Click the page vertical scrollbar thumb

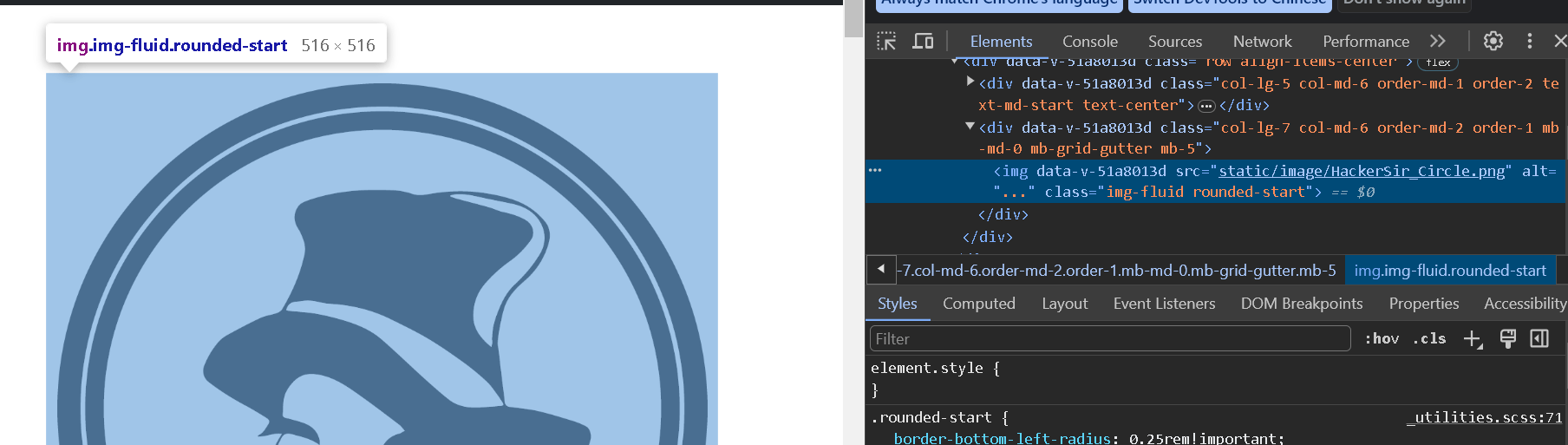853,18
